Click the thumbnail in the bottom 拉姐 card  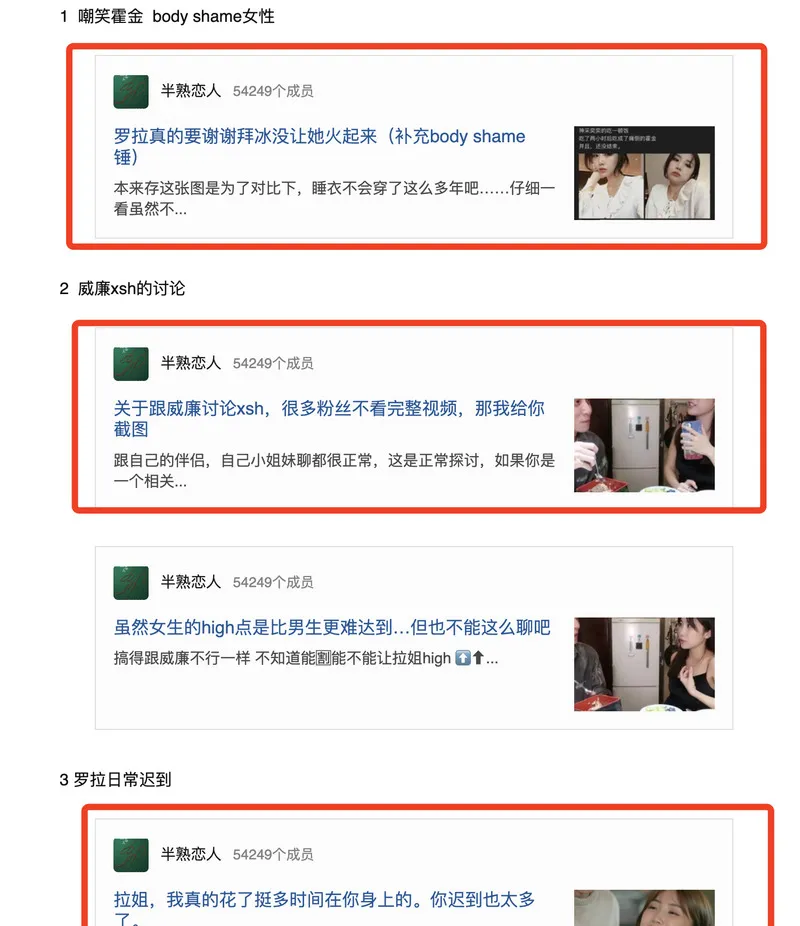click(644, 908)
